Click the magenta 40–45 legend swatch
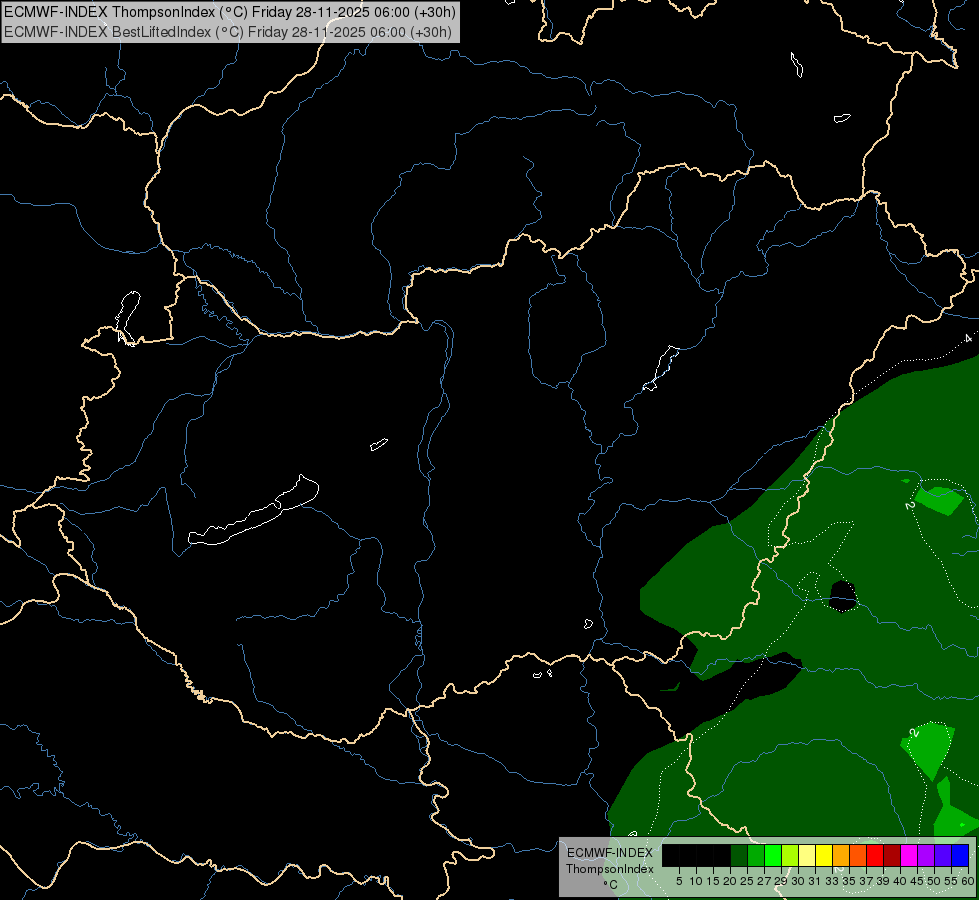This screenshot has height=900, width=979. click(909, 856)
